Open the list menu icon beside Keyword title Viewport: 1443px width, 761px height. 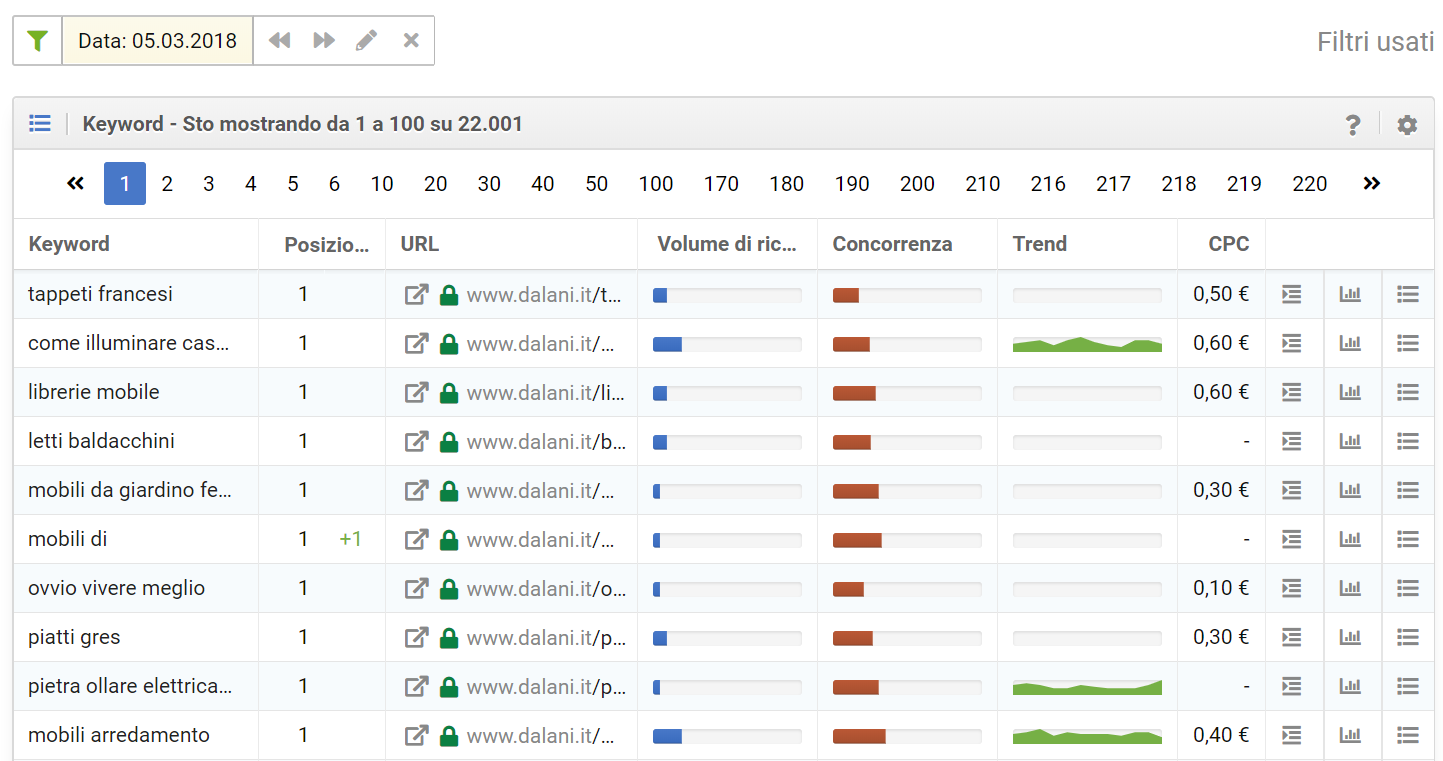(x=39, y=124)
